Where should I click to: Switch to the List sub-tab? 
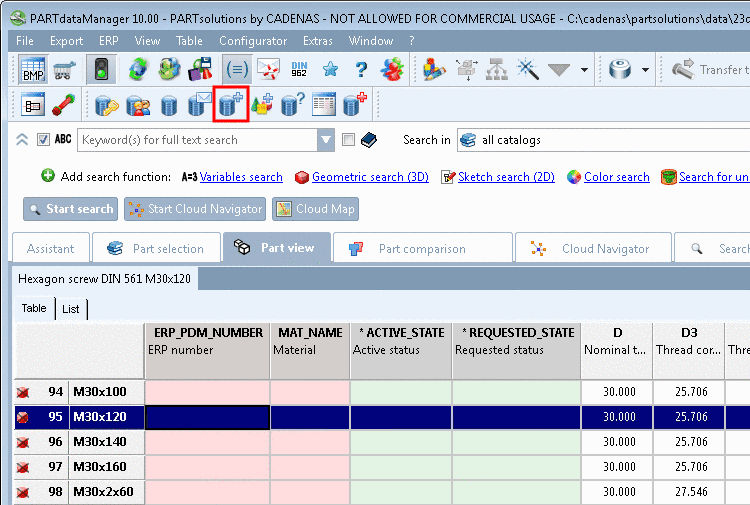(x=71, y=309)
